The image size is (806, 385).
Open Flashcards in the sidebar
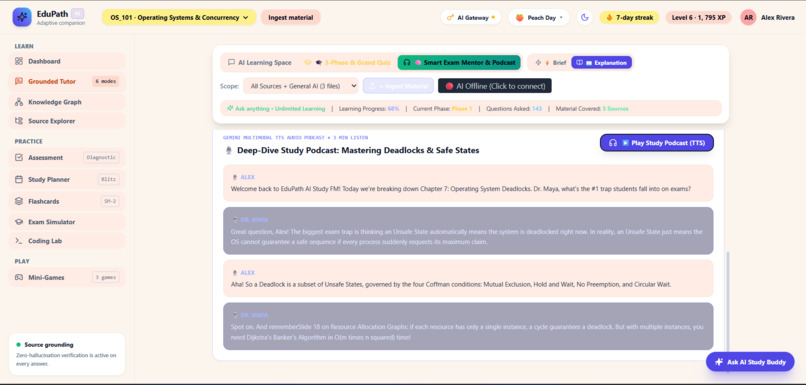tap(67, 201)
